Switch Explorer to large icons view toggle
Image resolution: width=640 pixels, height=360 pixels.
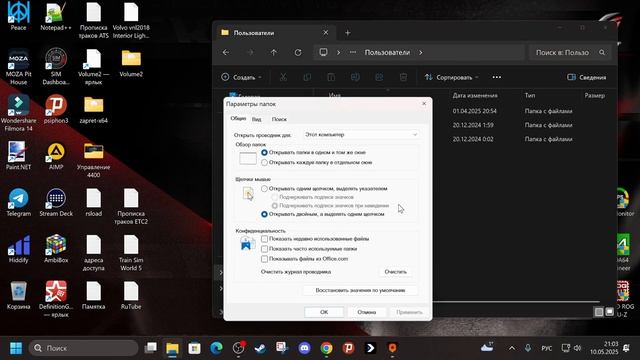click(609, 312)
